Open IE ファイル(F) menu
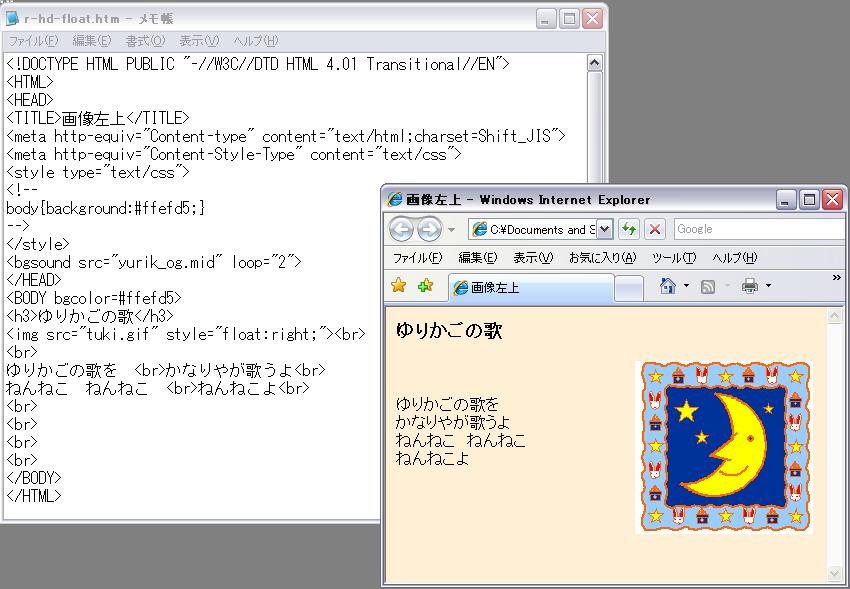The width and height of the screenshot is (850, 589). pos(417,258)
